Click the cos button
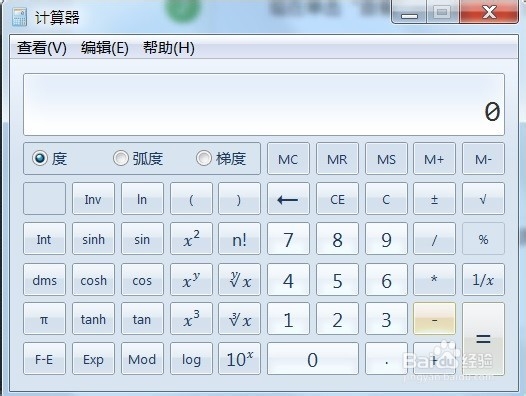The width and height of the screenshot is (526, 396). point(142,279)
